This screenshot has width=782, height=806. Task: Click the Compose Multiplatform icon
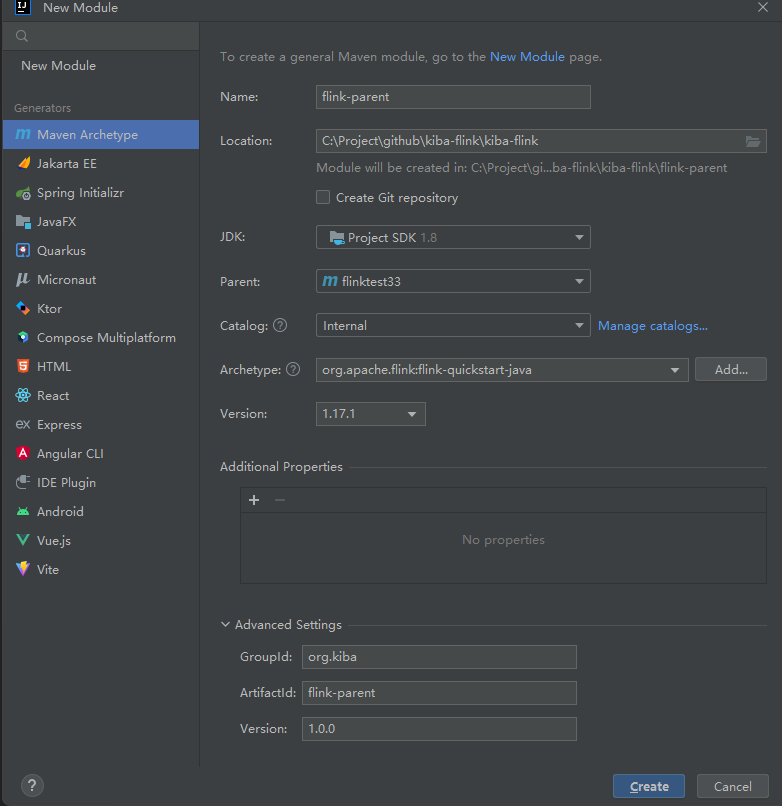[23, 337]
